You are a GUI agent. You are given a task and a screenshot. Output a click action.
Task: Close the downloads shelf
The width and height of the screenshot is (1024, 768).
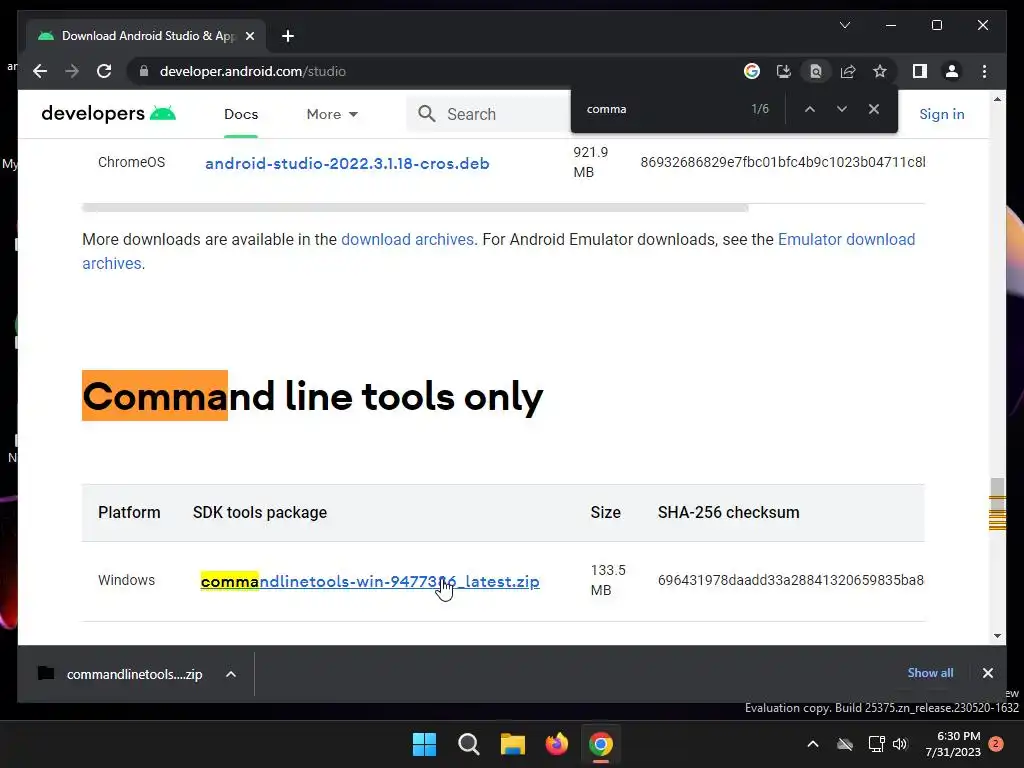987,673
